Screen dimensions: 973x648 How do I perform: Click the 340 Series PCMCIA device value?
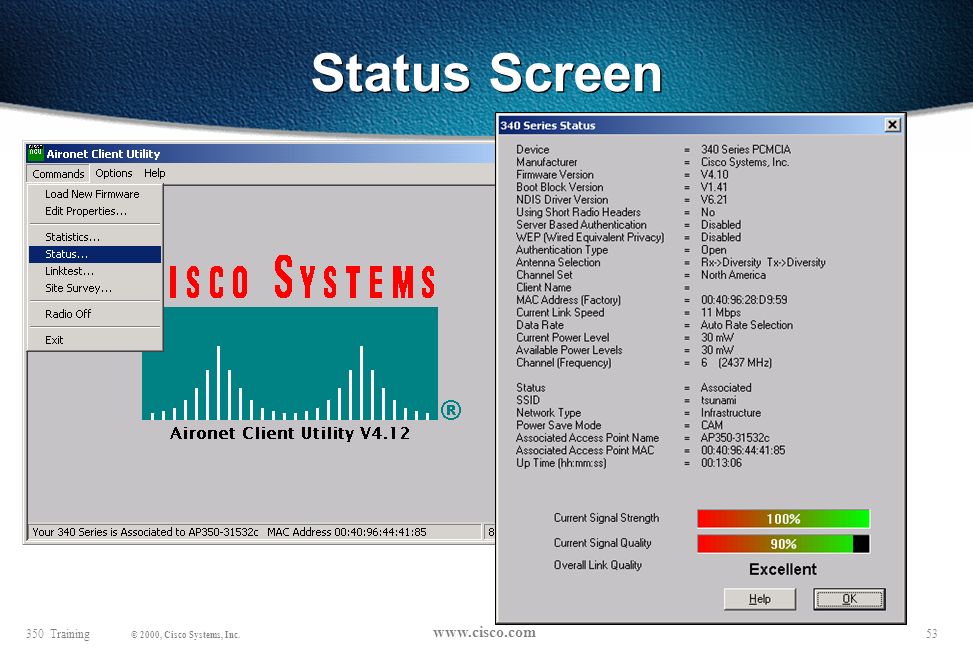pyautogui.click(x=746, y=150)
